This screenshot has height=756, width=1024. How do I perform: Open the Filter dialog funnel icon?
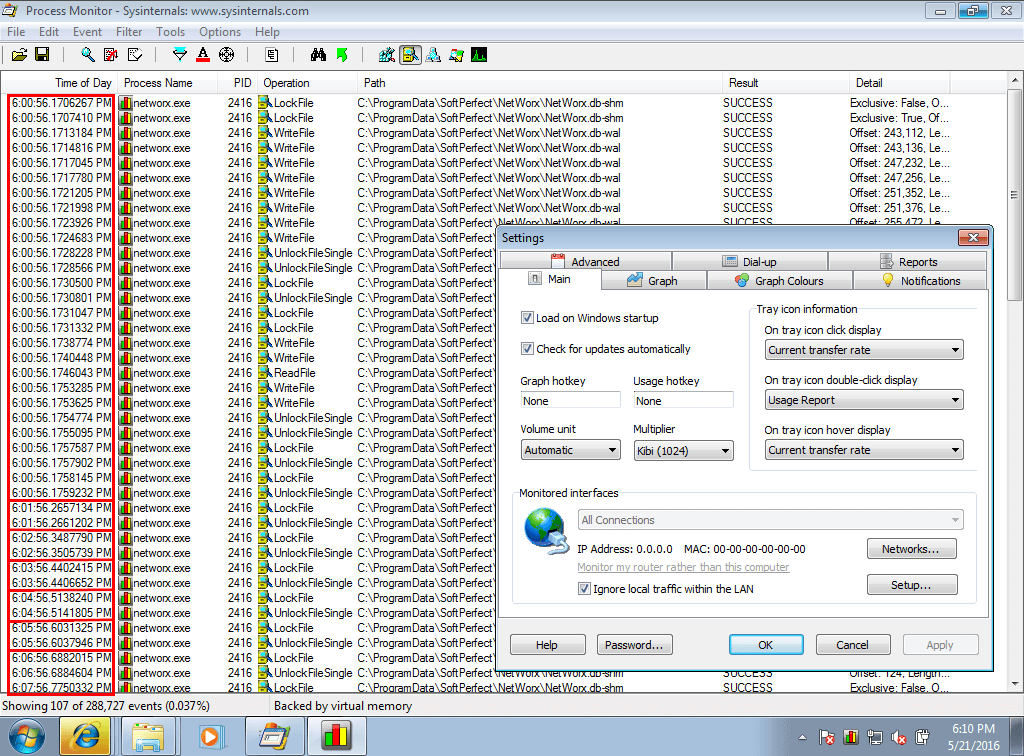pyautogui.click(x=180, y=55)
